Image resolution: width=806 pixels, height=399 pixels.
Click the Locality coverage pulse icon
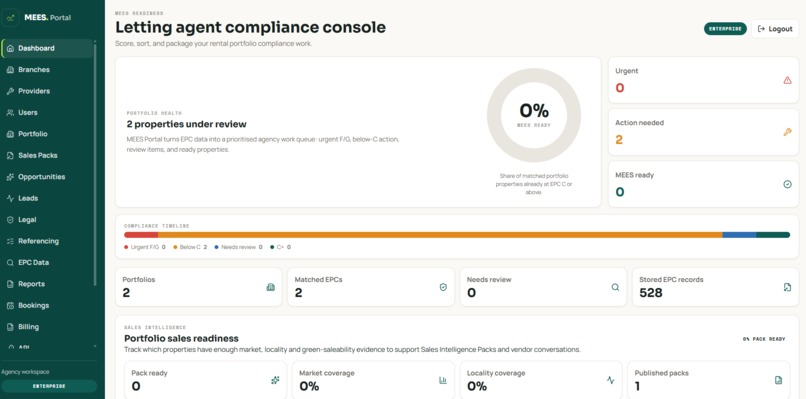(x=611, y=380)
